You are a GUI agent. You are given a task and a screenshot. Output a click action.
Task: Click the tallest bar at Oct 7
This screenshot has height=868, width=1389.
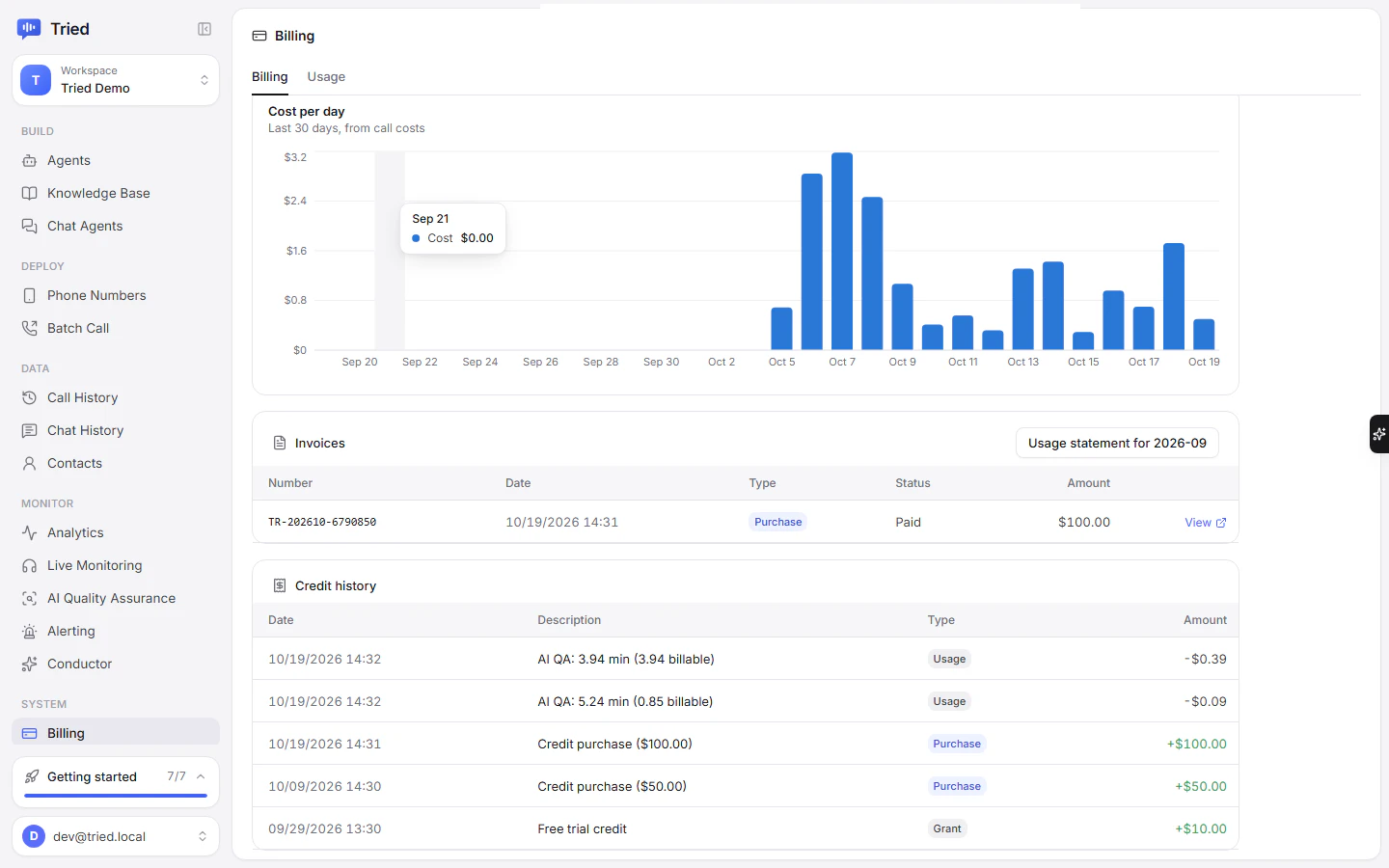pyautogui.click(x=842, y=251)
